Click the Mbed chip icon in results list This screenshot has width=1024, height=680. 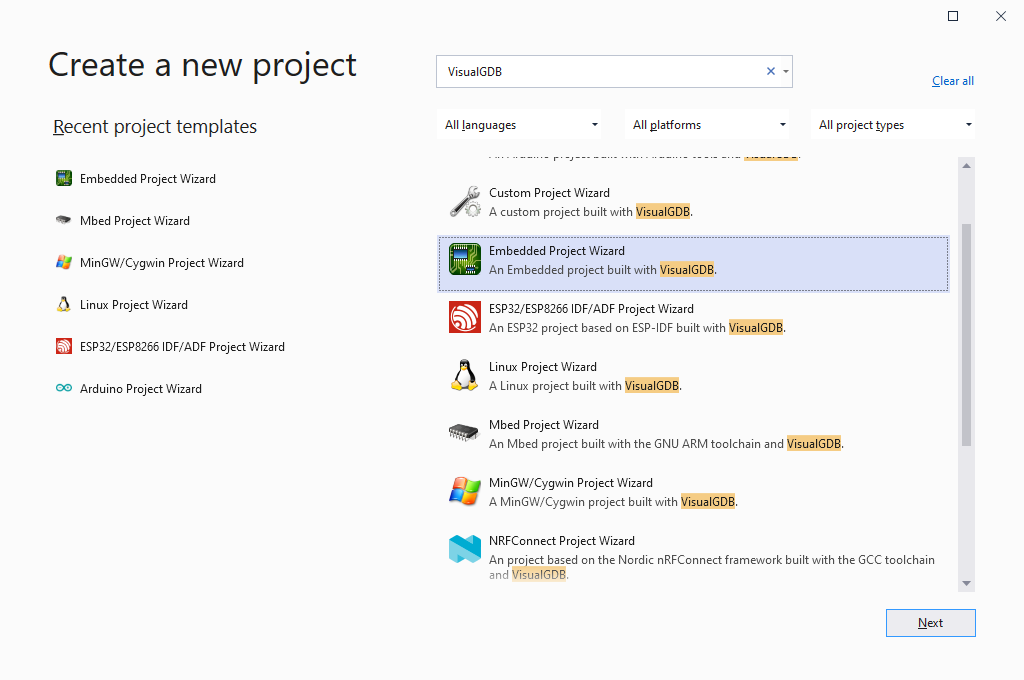(465, 432)
